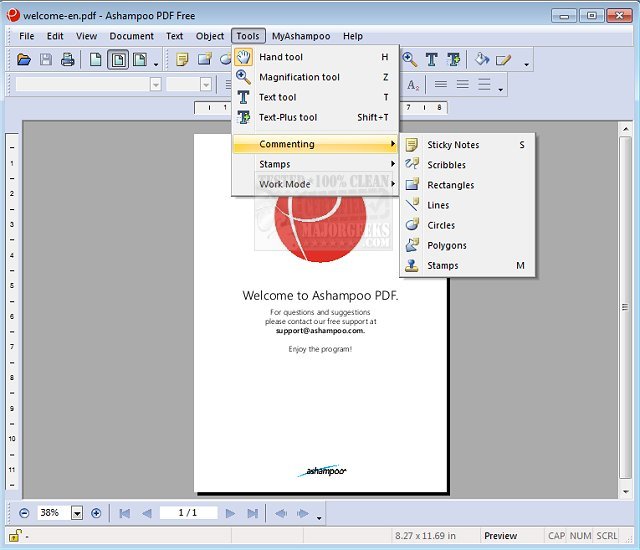
Task: Choose Text tool menu entry
Action: (315, 97)
